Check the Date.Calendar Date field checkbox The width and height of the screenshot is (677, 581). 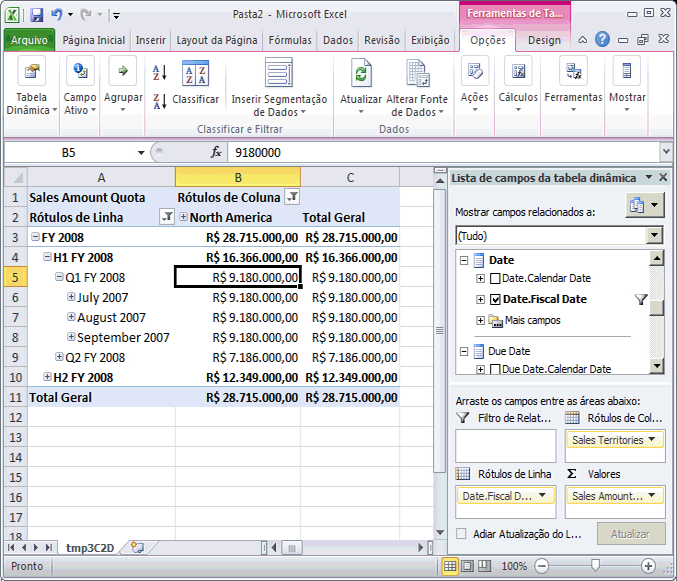pyautogui.click(x=496, y=278)
